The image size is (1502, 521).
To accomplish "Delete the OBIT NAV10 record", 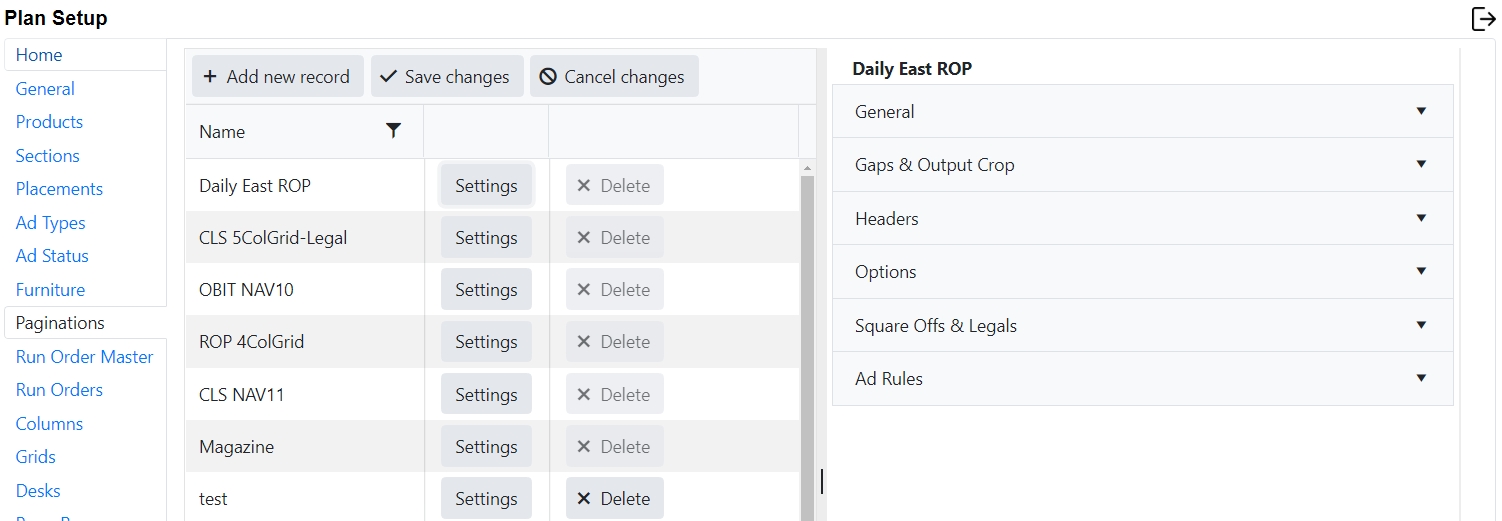I will 614,290.
